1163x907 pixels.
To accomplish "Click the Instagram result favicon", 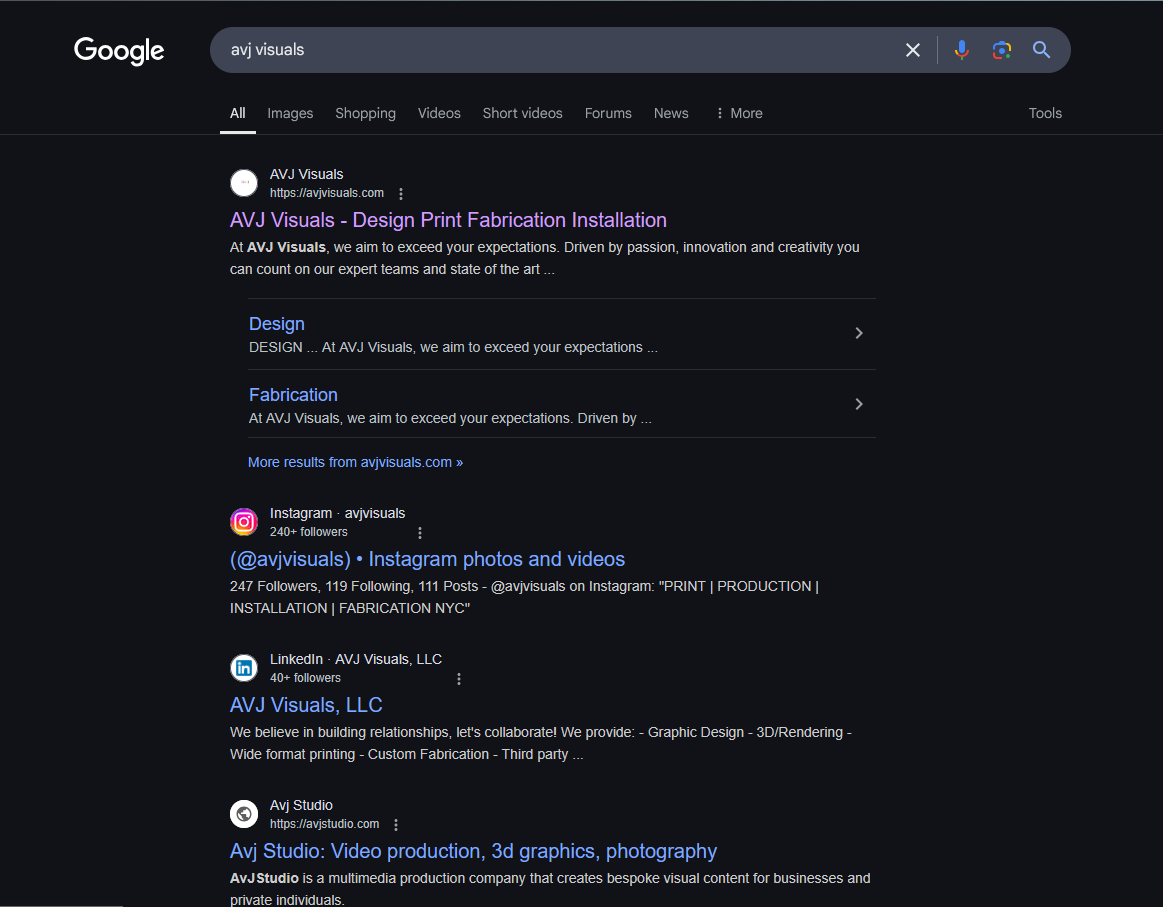I will point(244,522).
